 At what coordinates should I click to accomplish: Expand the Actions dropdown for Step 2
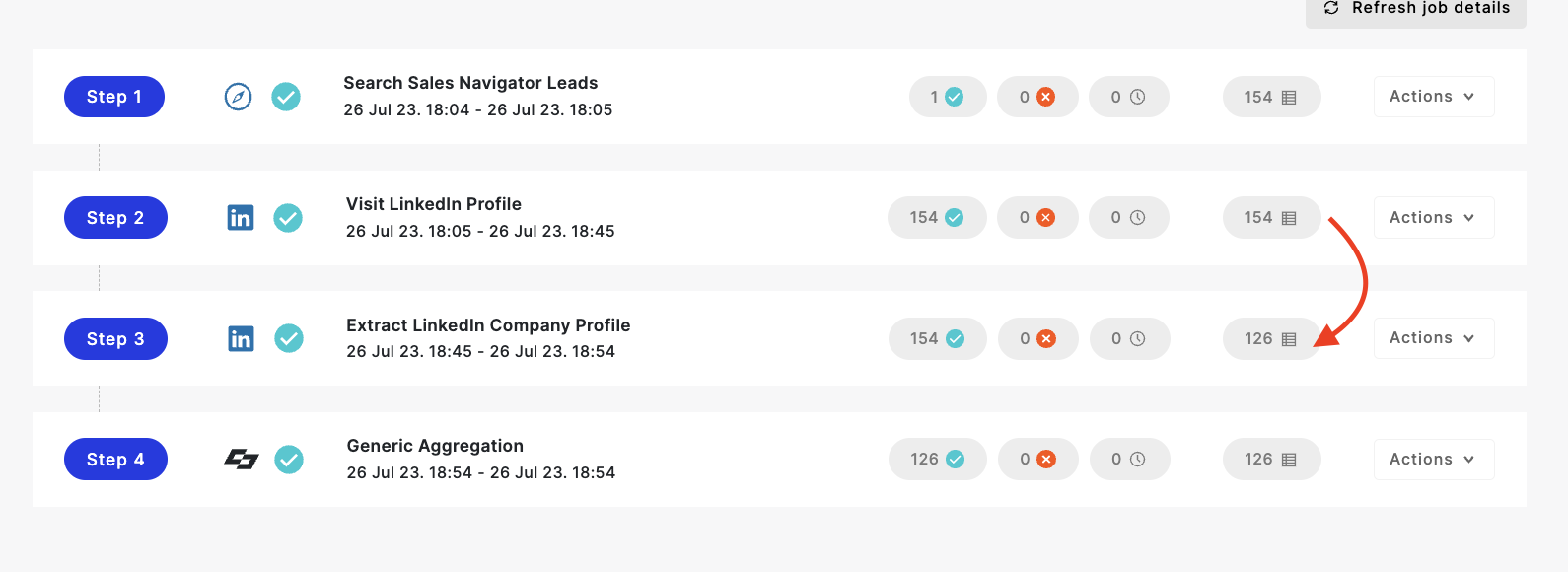pyautogui.click(x=1434, y=218)
